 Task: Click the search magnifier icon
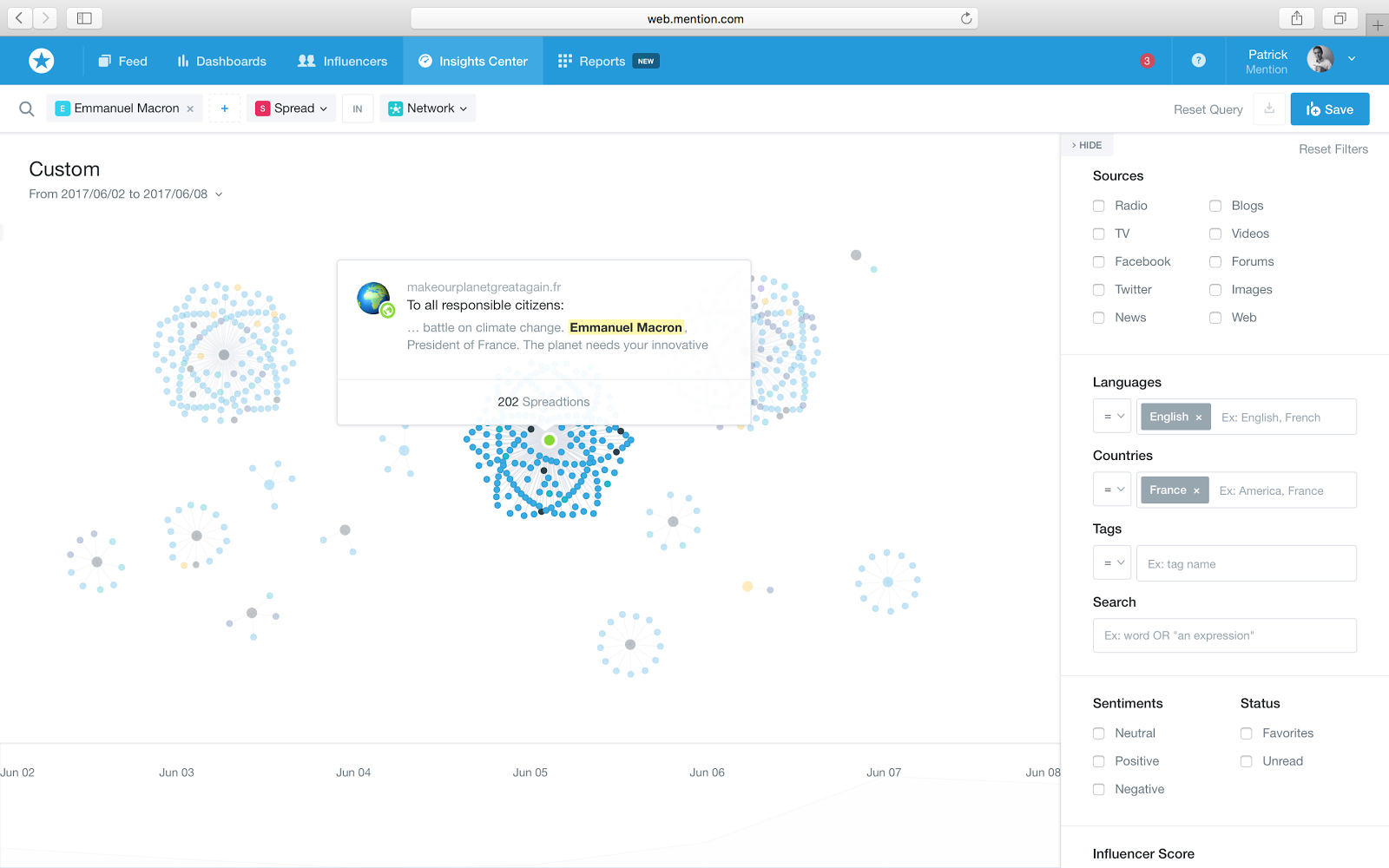[x=27, y=108]
